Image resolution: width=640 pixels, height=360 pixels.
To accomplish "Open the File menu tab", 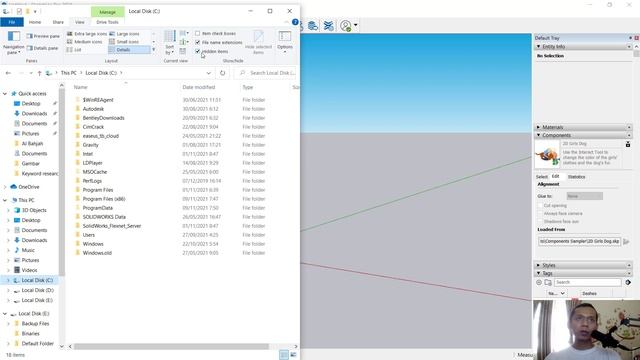I will tap(12, 22).
